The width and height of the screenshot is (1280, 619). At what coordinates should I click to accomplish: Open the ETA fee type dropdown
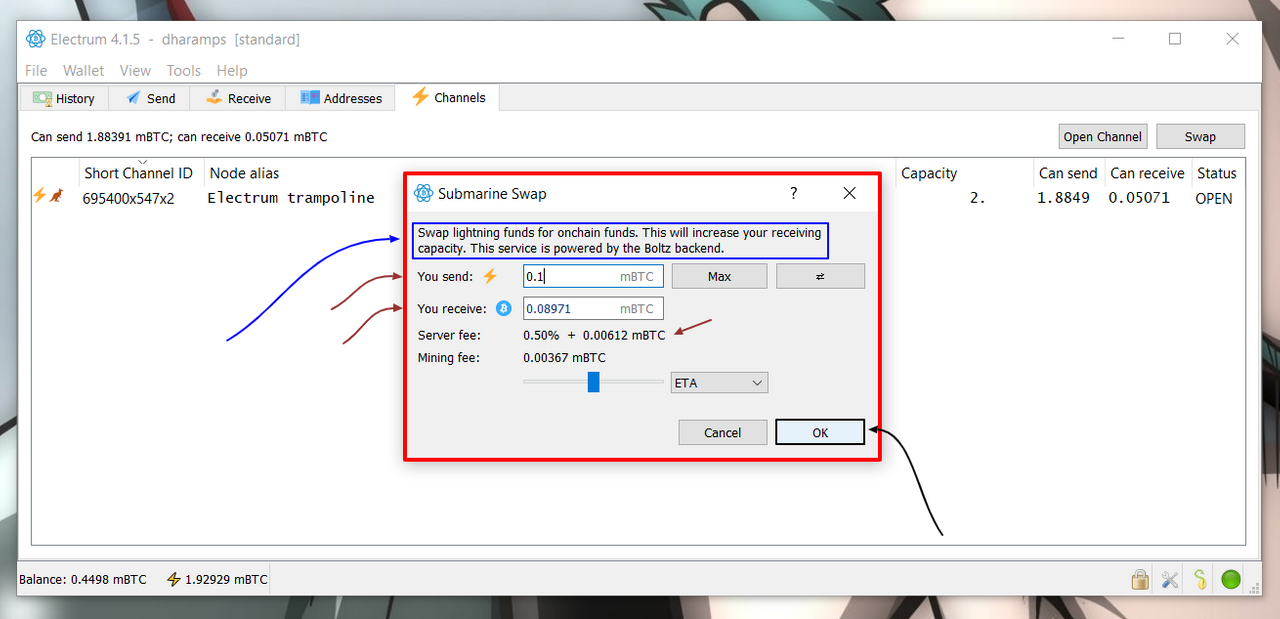pyautogui.click(x=719, y=383)
